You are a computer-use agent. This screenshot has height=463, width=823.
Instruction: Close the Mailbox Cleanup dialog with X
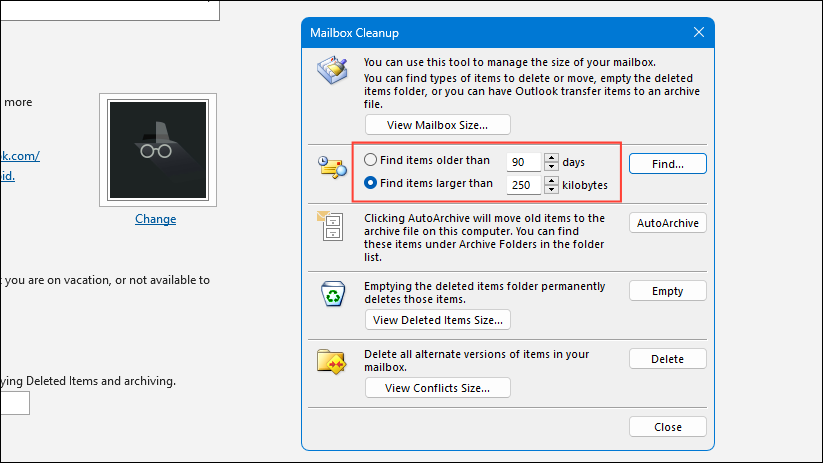click(699, 33)
